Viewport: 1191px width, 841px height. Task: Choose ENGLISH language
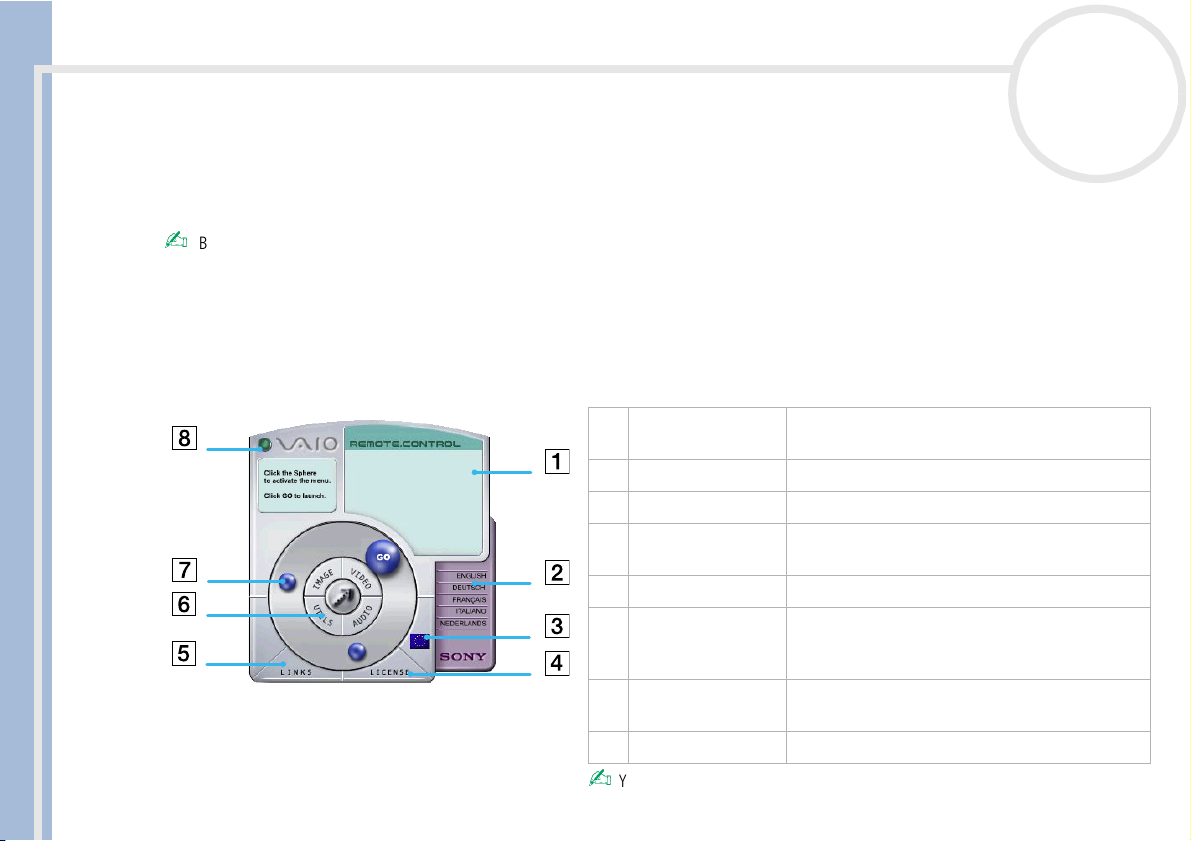471,576
